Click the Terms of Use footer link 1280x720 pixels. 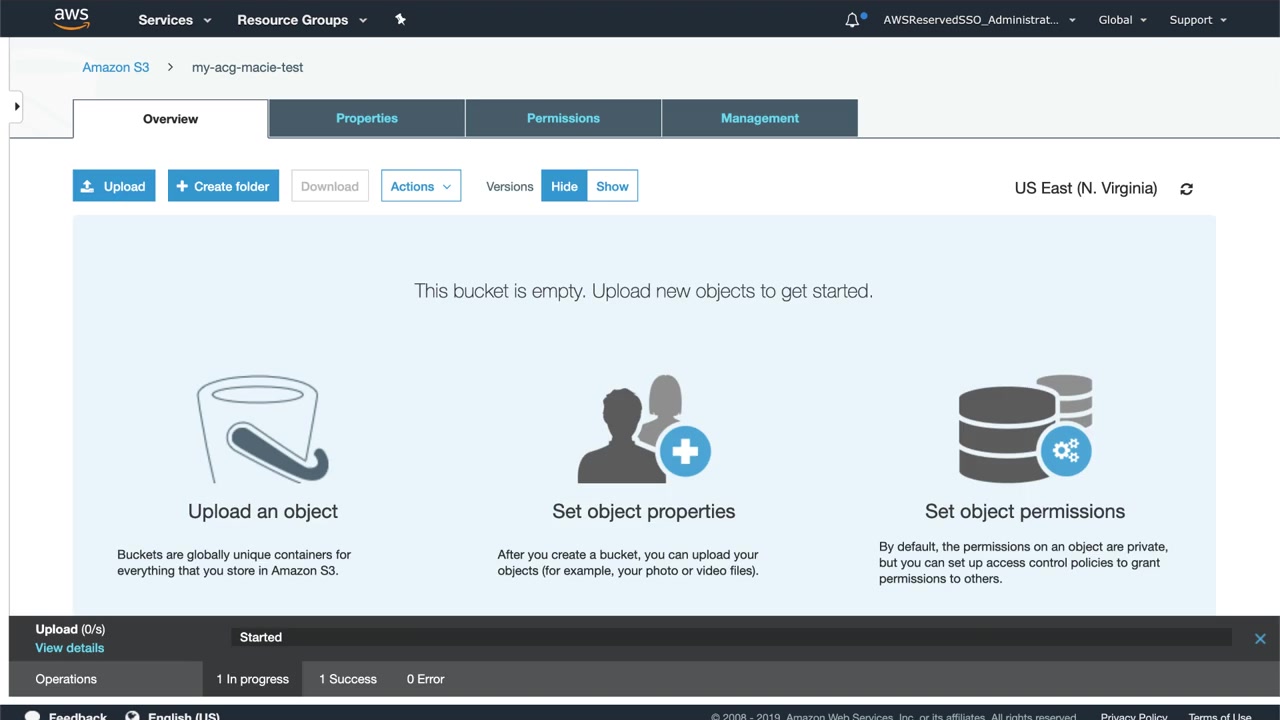click(x=1220, y=716)
